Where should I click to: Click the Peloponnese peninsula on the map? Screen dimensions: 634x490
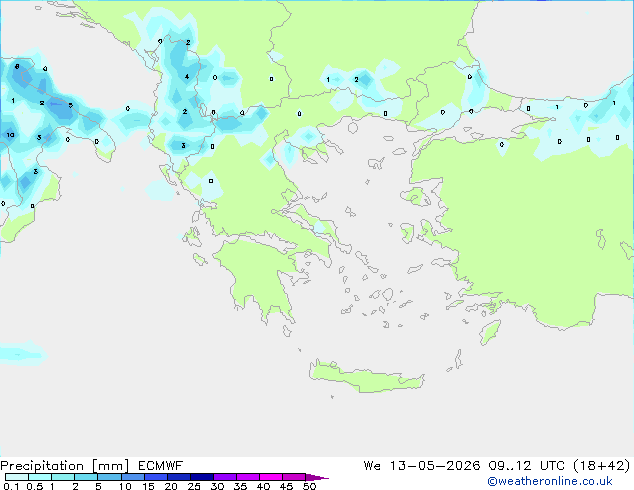(259, 277)
